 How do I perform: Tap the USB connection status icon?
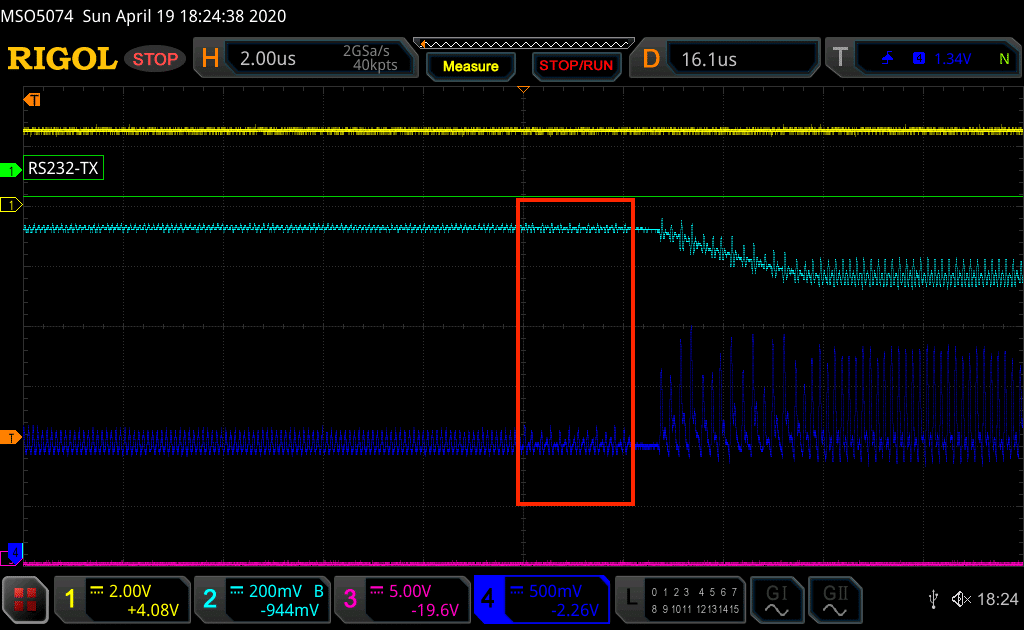[x=933, y=599]
